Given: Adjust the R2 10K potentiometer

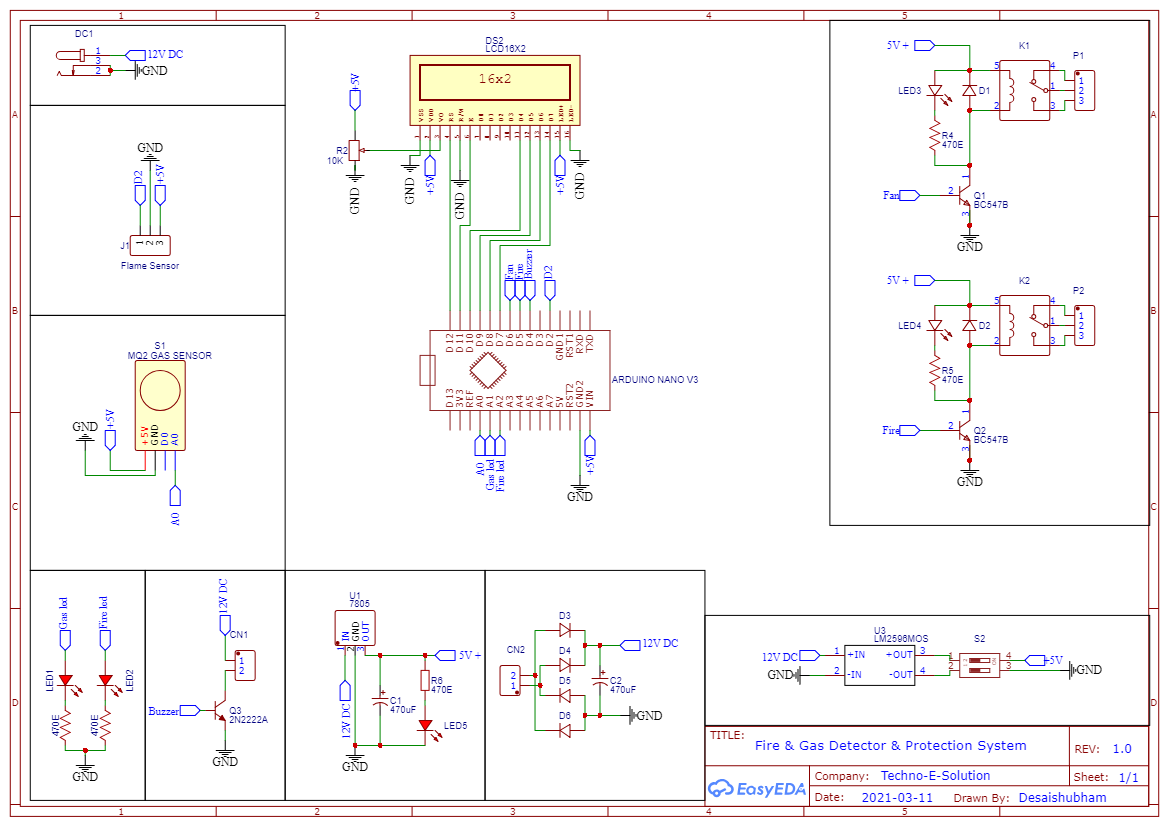Looking at the screenshot, I should [355, 150].
